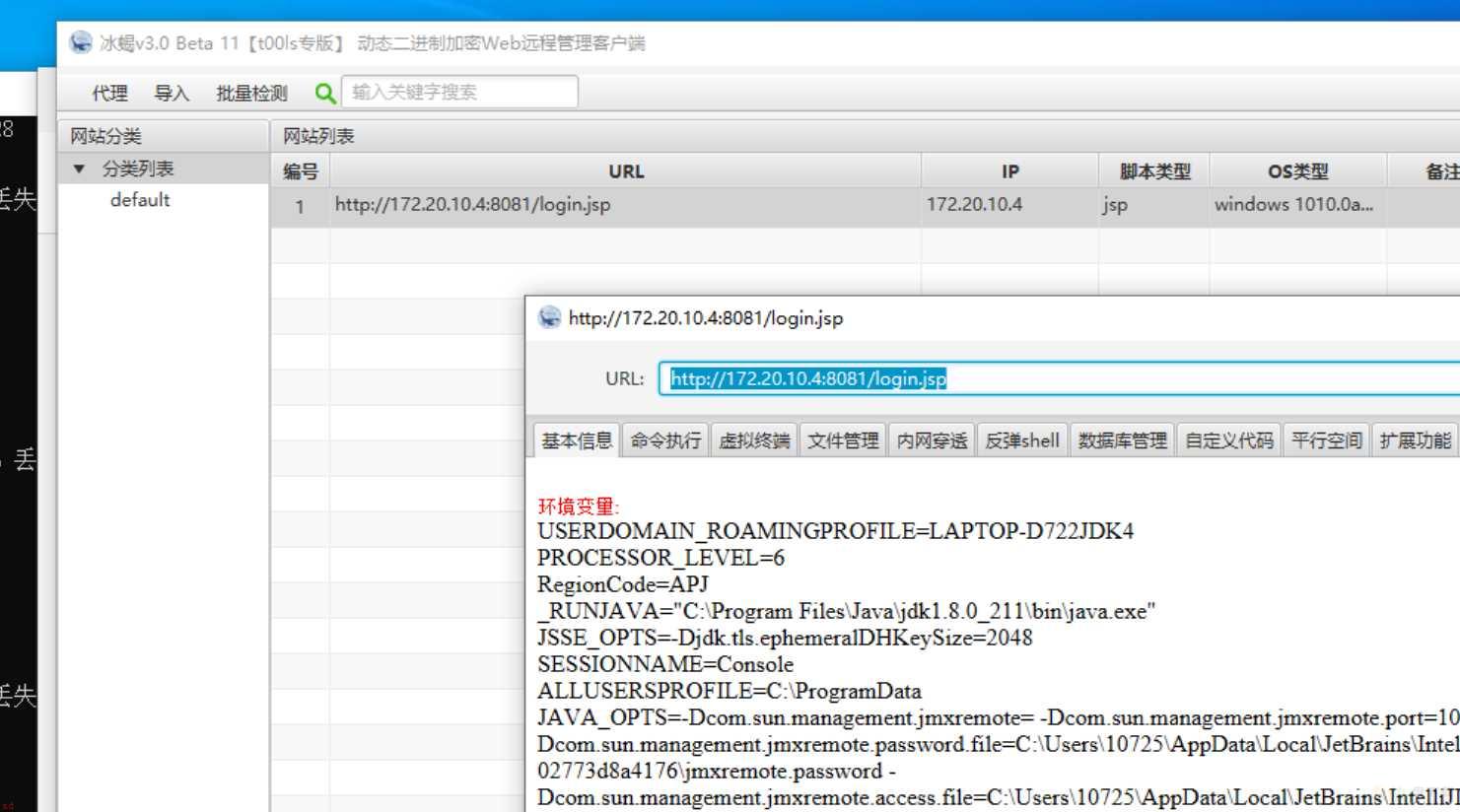The height and width of the screenshot is (812, 1460).
Task: Switch to the 平行空间 tab
Action: pos(1327,440)
